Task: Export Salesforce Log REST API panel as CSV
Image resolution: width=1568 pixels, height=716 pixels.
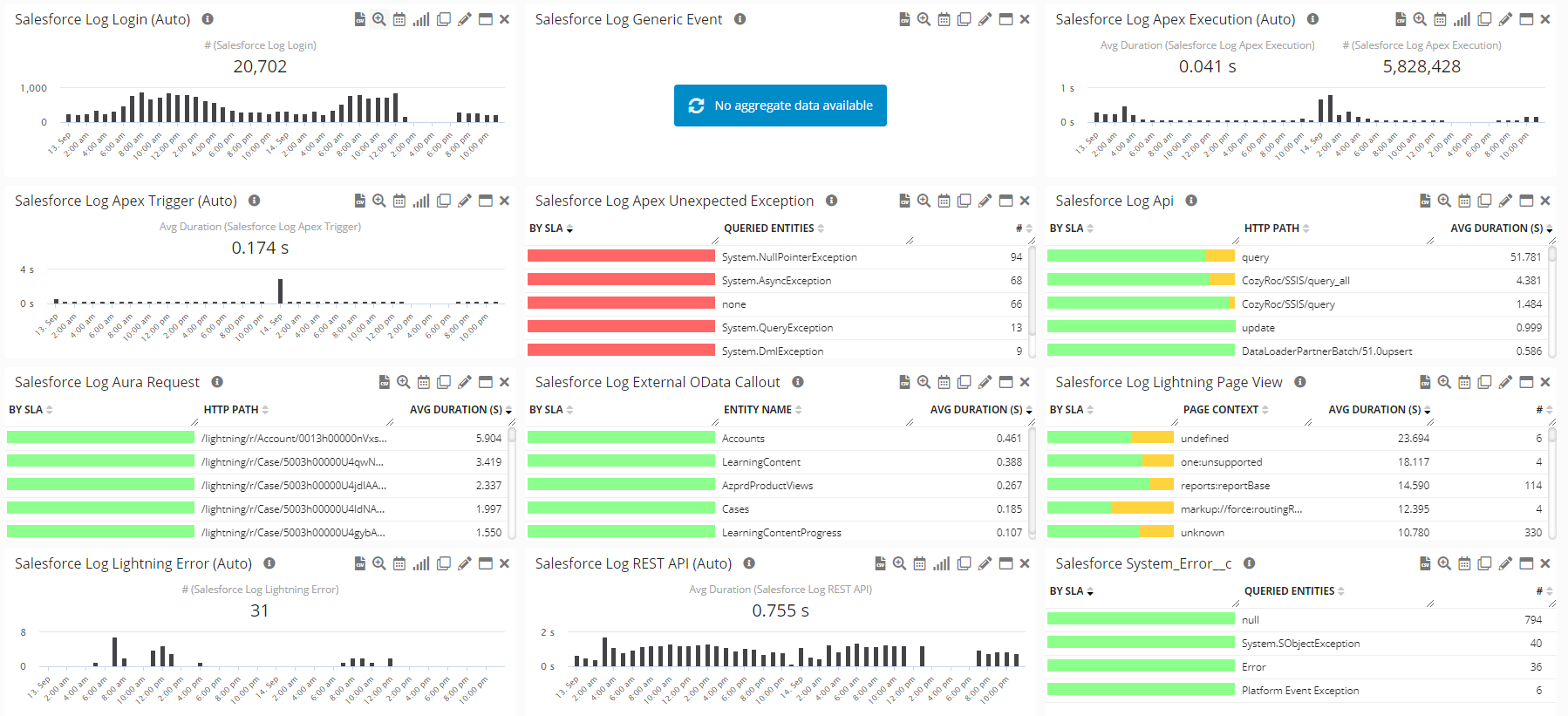Action: click(880, 563)
